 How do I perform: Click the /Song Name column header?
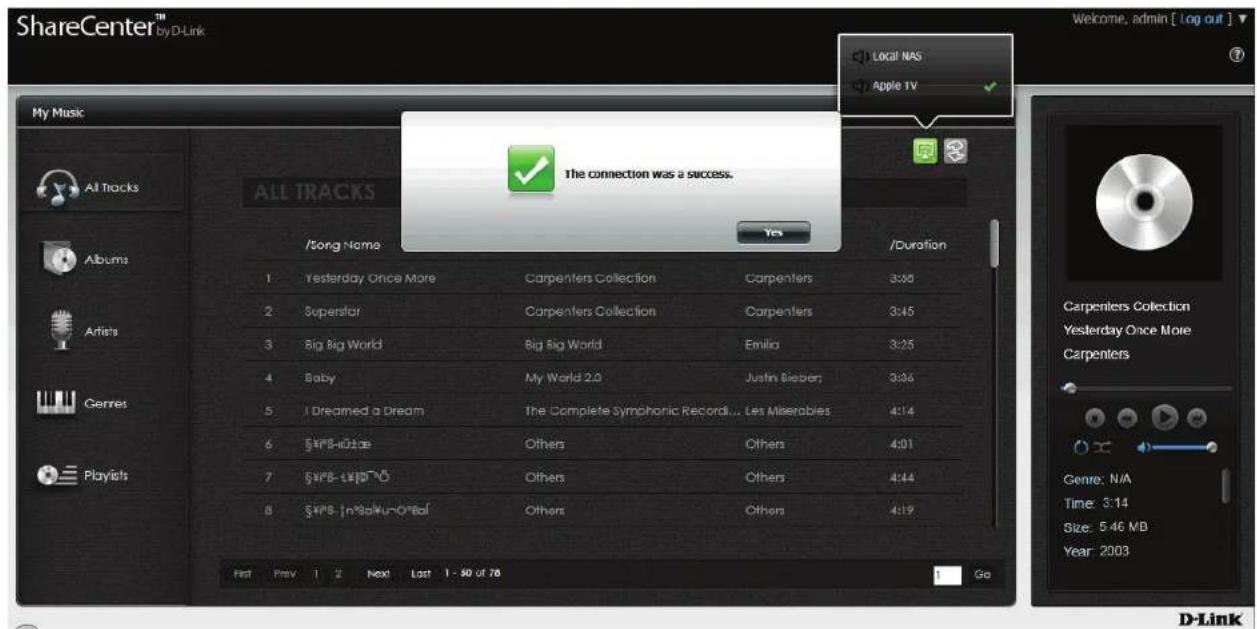coord(341,245)
